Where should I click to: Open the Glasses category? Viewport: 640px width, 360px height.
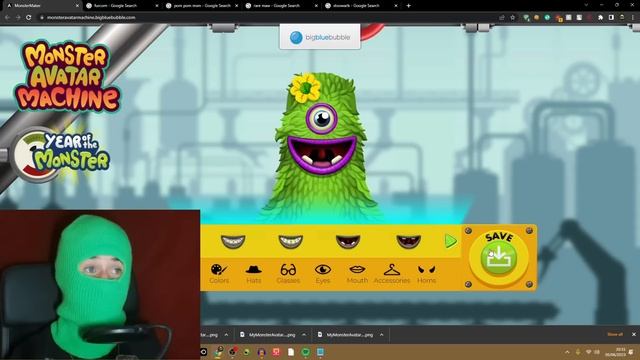tap(288, 273)
